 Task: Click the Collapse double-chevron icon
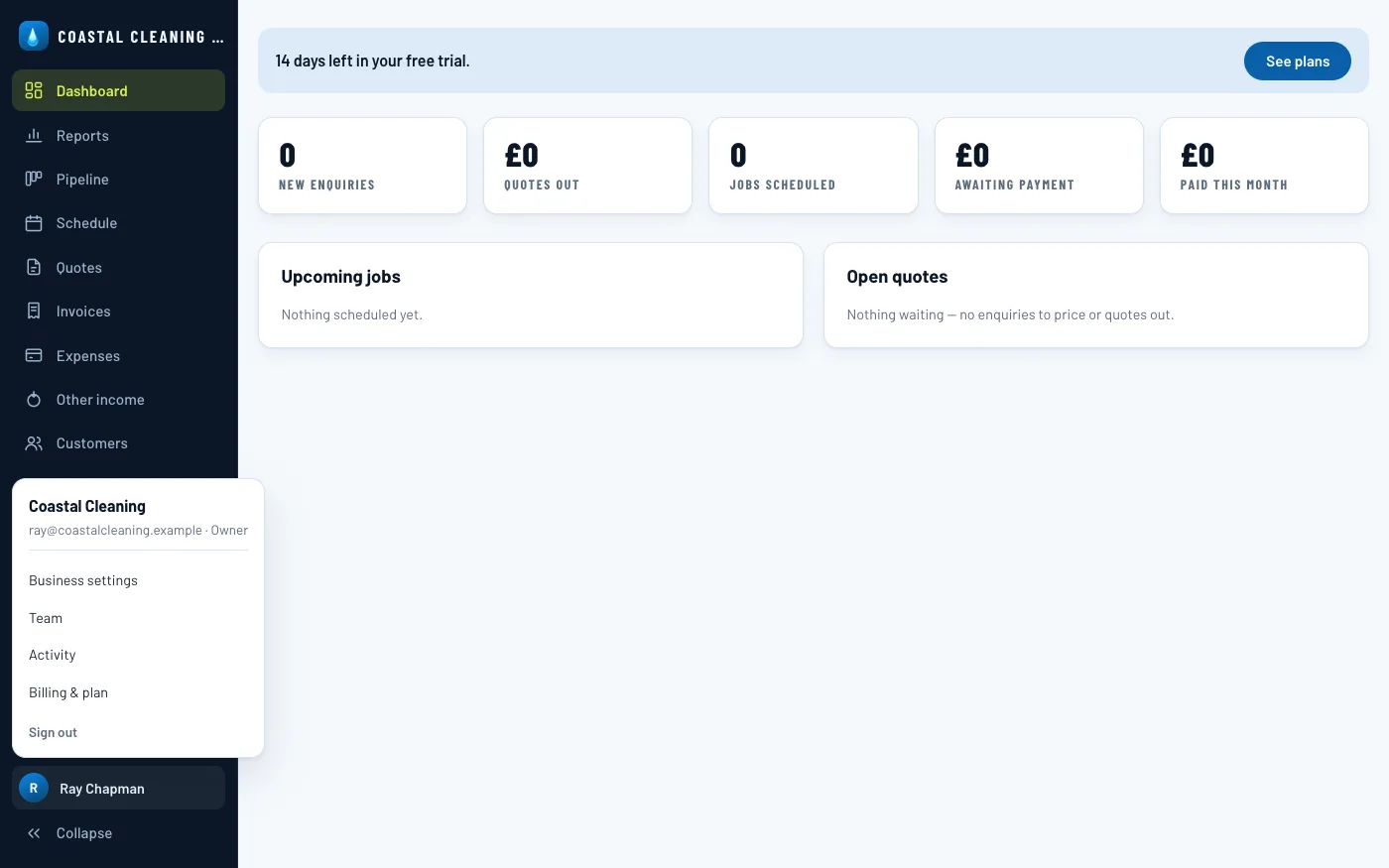coord(34,833)
